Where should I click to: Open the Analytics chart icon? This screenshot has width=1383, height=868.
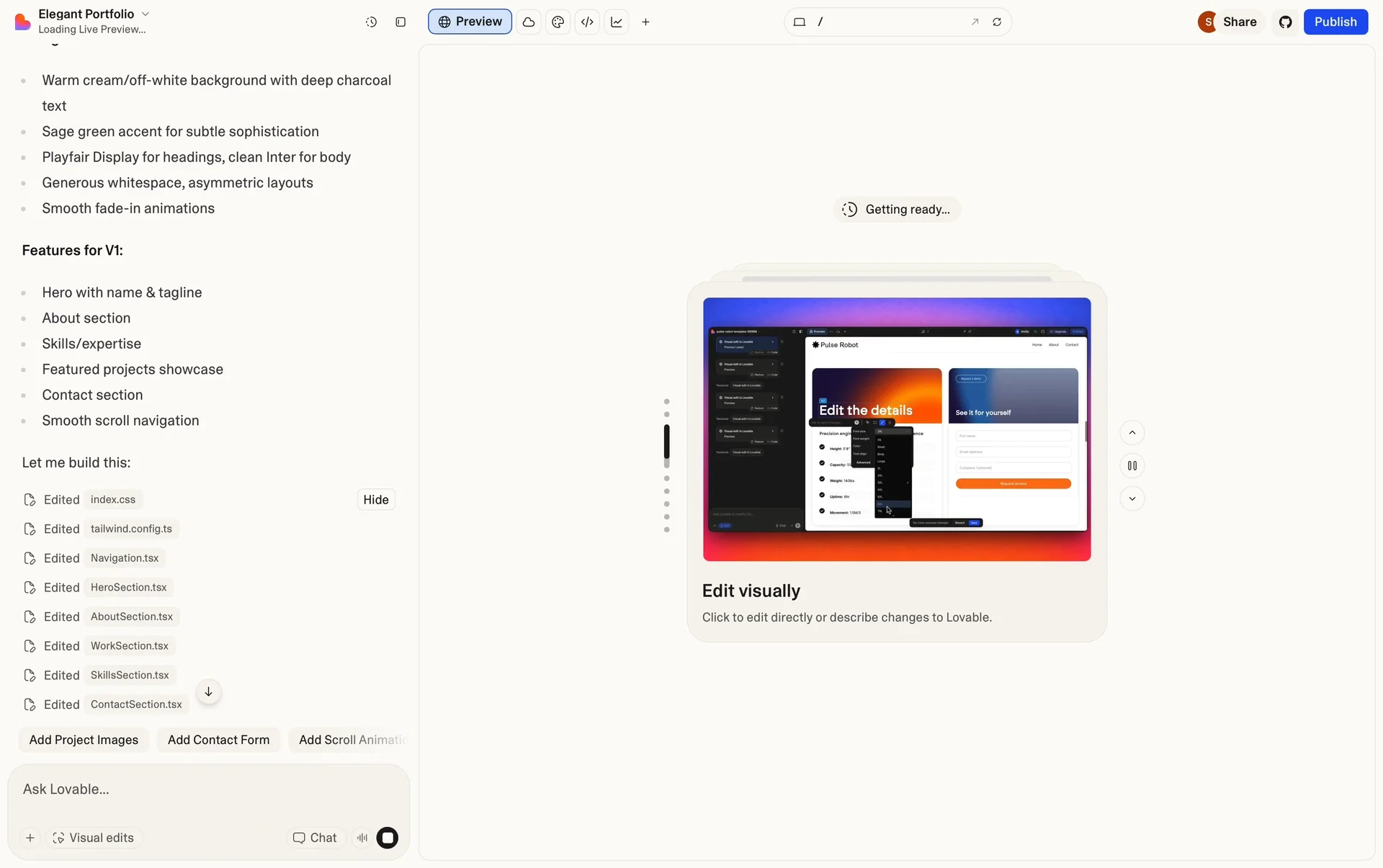[617, 22]
